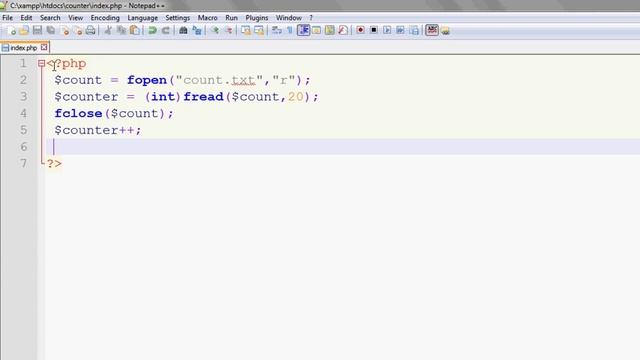Screen dimensions: 640x360
Task: Create a new document from toolbar
Action: pyautogui.click(x=11, y=30)
